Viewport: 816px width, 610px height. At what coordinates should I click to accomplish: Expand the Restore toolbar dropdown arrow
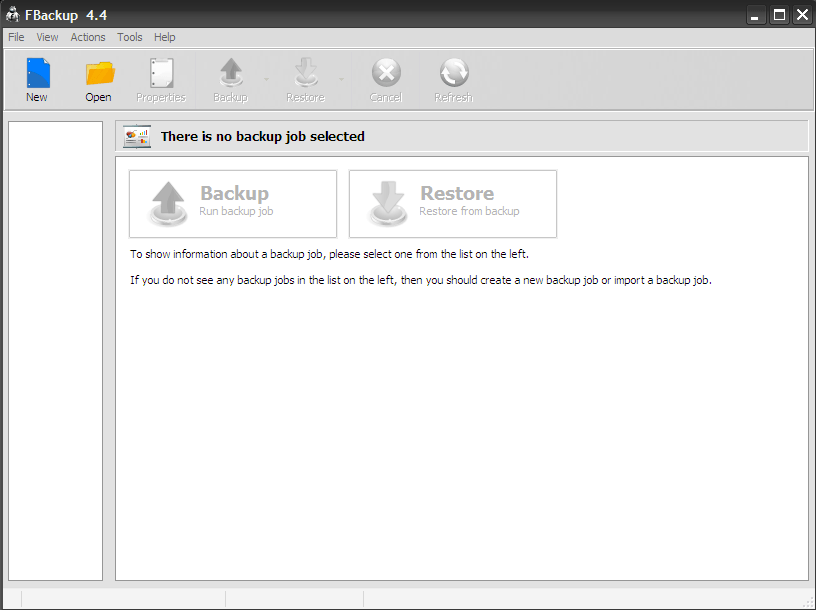pos(341,80)
